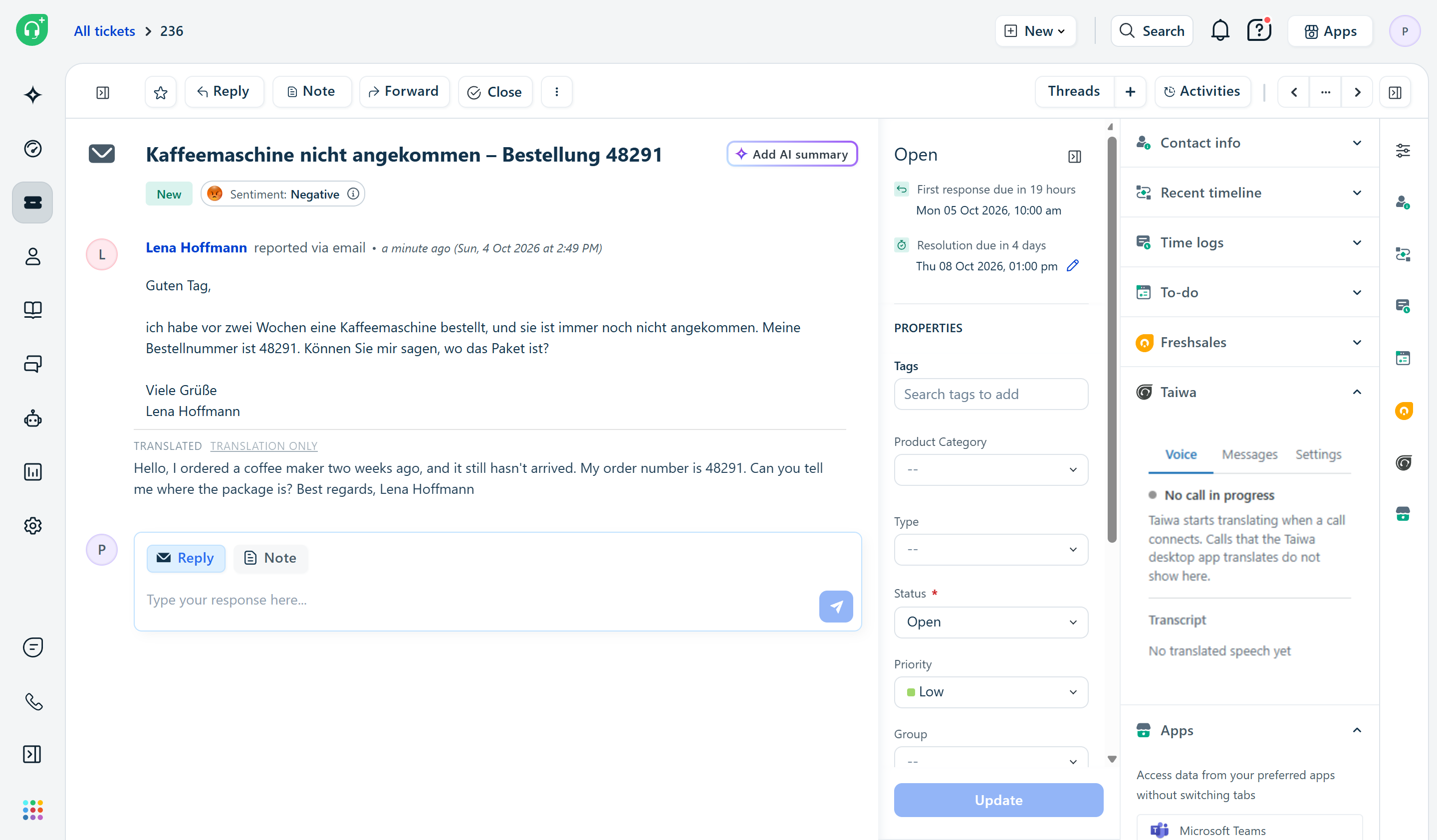This screenshot has width=1437, height=840.
Task: Select the Note tab in the composer
Action: pyautogui.click(x=270, y=558)
